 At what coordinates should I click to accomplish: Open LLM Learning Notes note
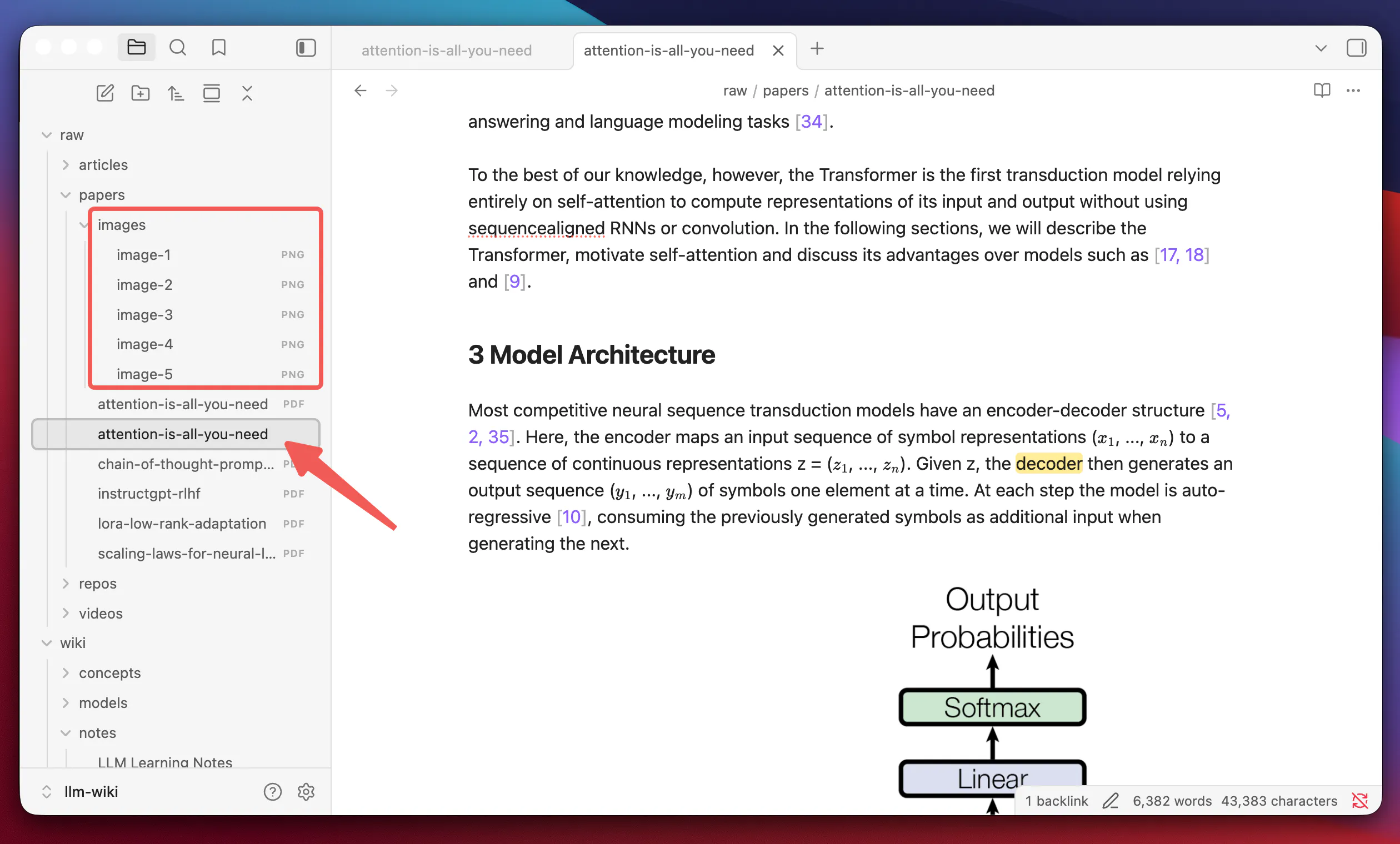(x=165, y=762)
